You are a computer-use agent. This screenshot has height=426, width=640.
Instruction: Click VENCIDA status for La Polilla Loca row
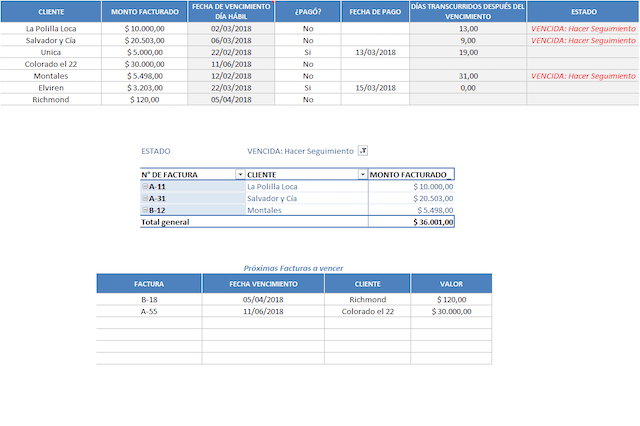583,29
